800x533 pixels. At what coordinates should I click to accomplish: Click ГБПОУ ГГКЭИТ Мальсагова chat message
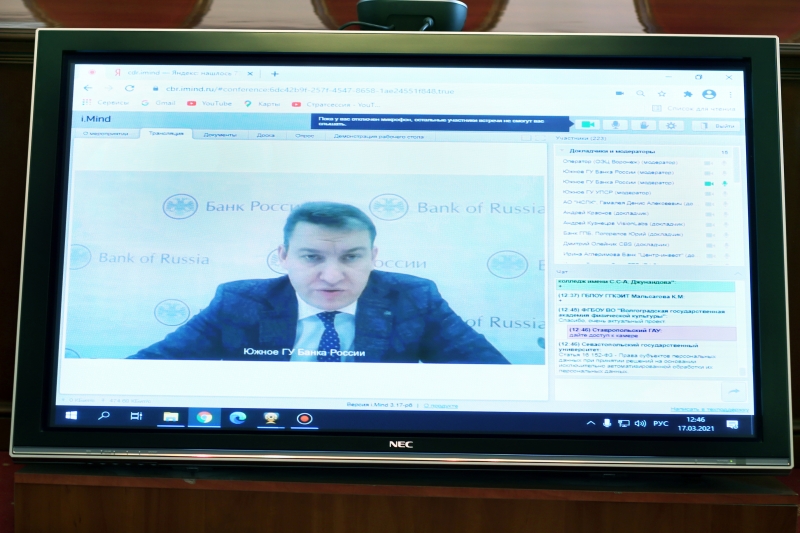(x=645, y=297)
